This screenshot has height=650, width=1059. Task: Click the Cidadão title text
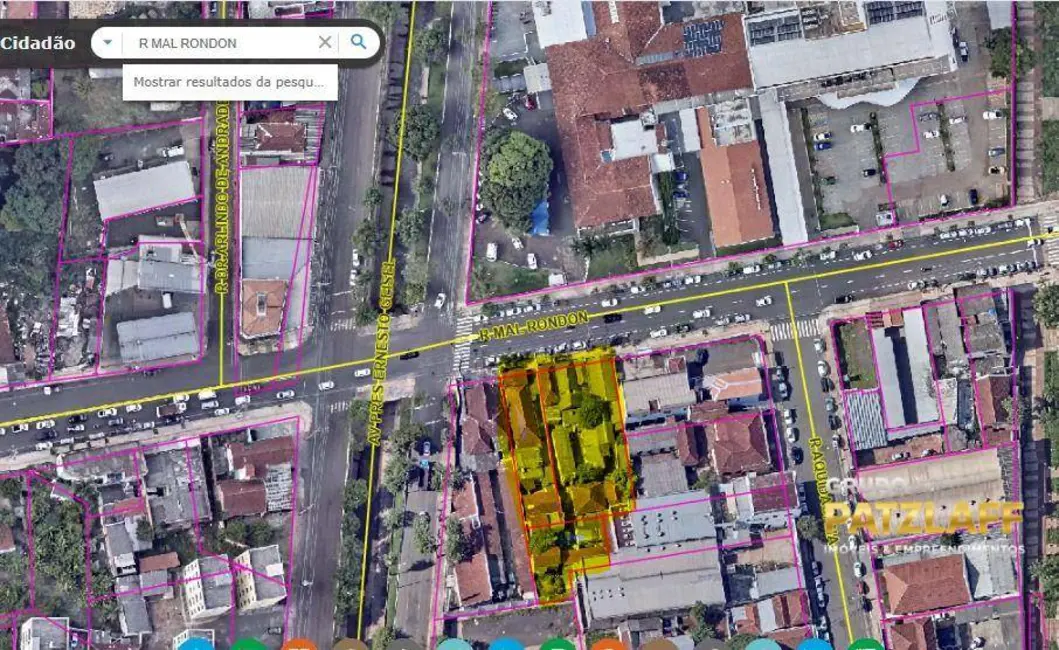click(38, 43)
